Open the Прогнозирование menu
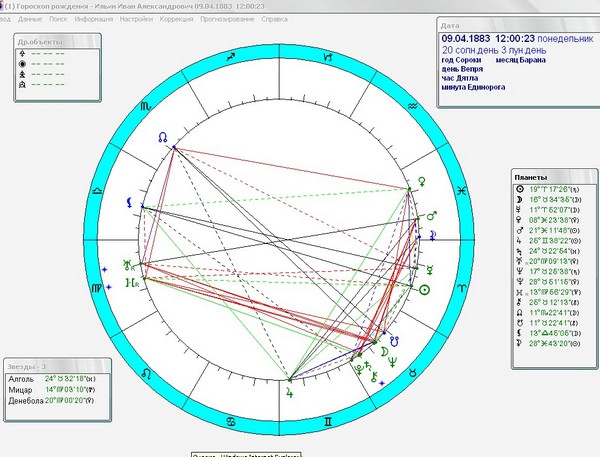600x457 pixels. [227, 19]
